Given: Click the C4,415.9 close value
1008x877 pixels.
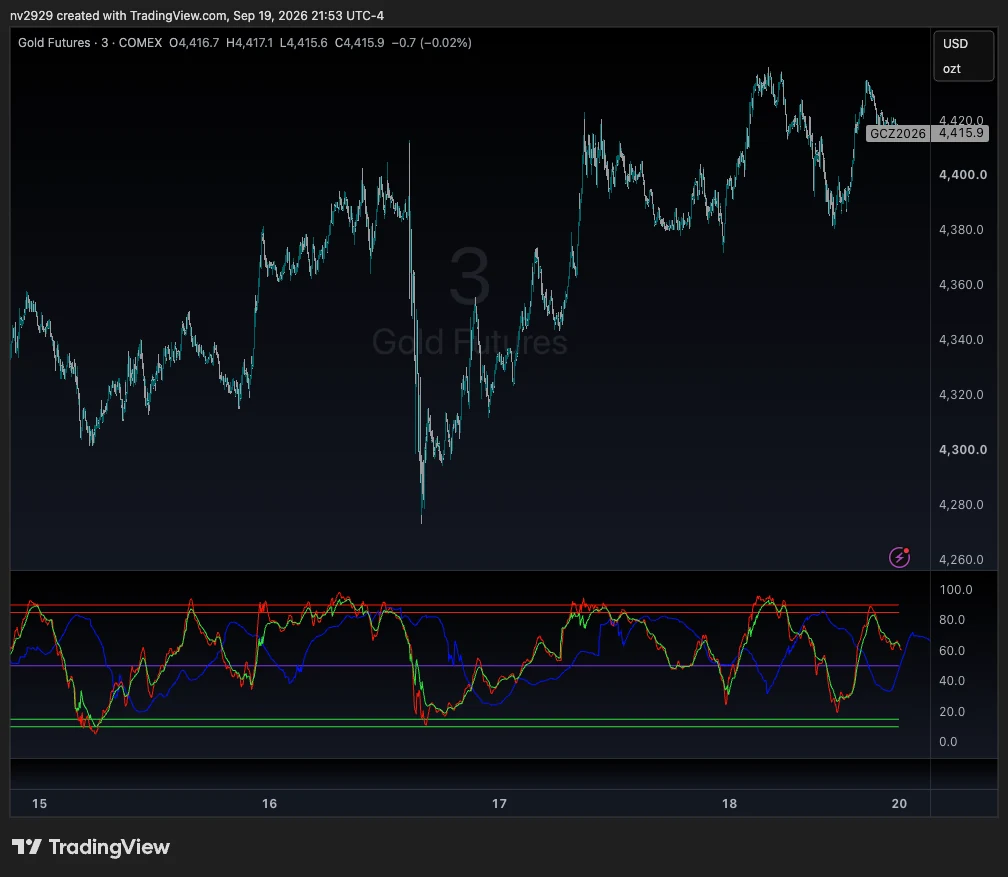Looking at the screenshot, I should (359, 42).
